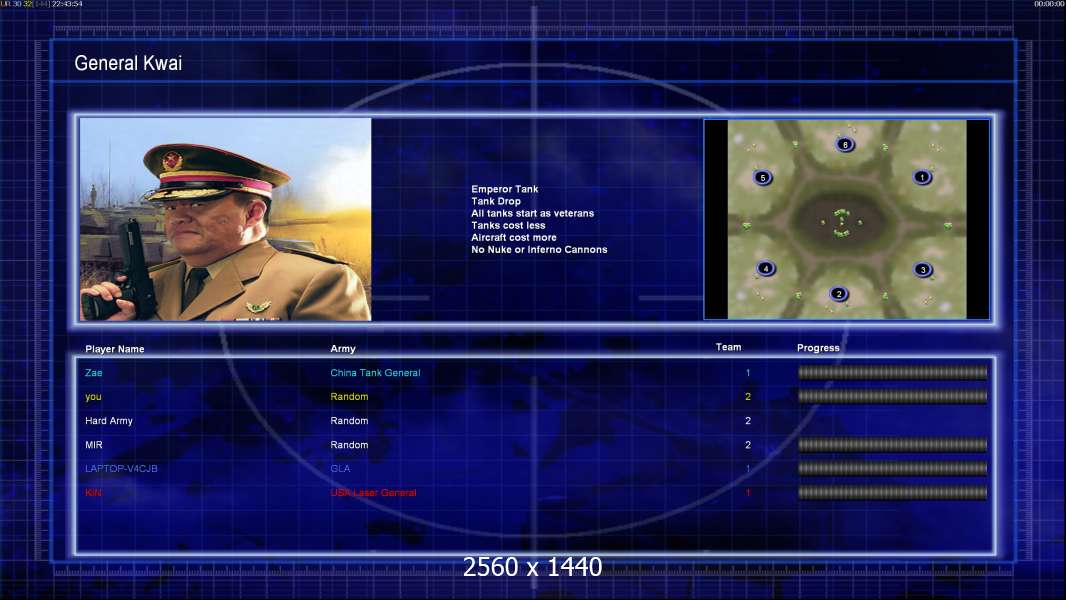The height and width of the screenshot is (600, 1066).
Task: Click team number for Hard Army
Action: coord(748,421)
